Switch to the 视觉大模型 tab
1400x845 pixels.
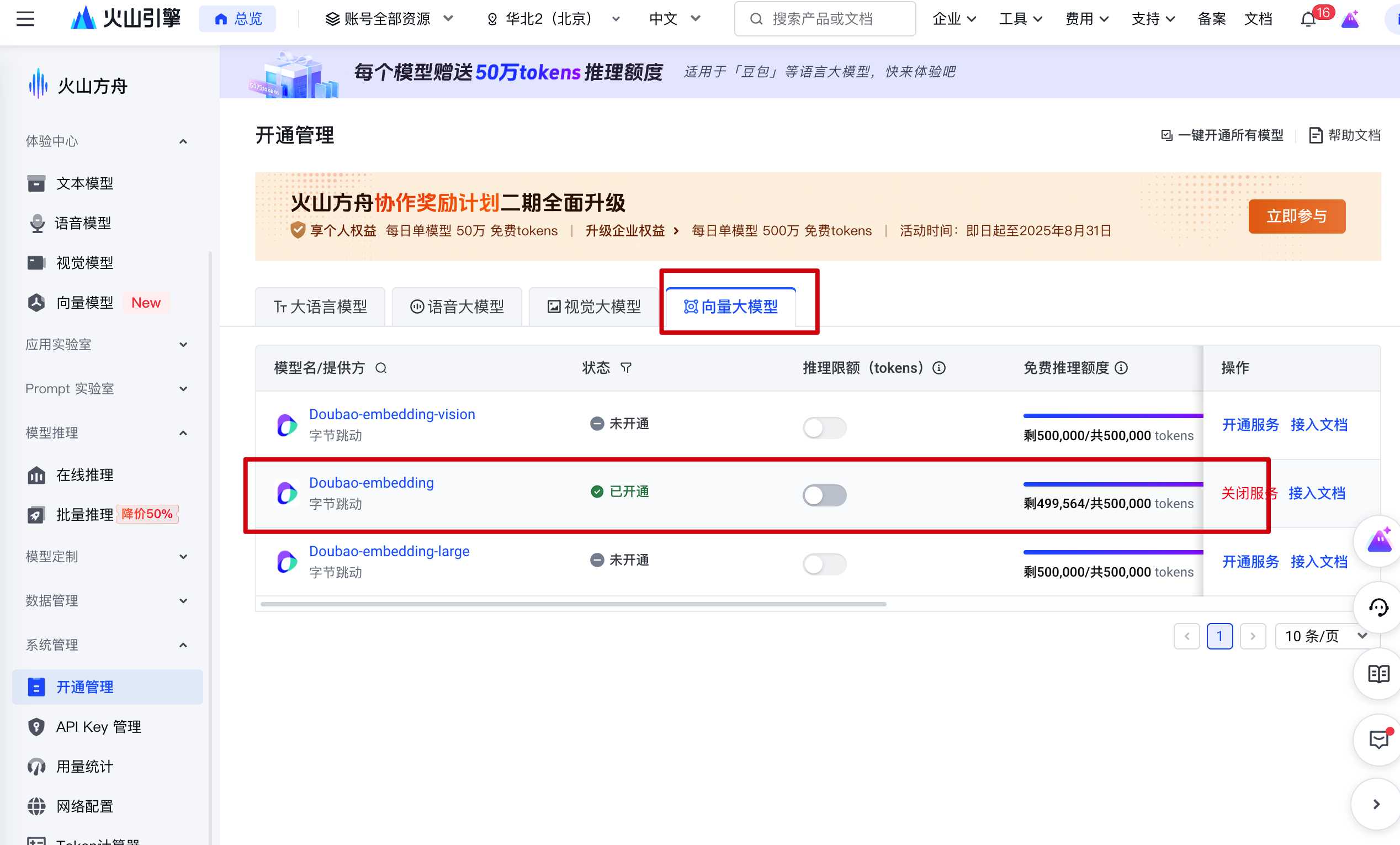(x=594, y=307)
